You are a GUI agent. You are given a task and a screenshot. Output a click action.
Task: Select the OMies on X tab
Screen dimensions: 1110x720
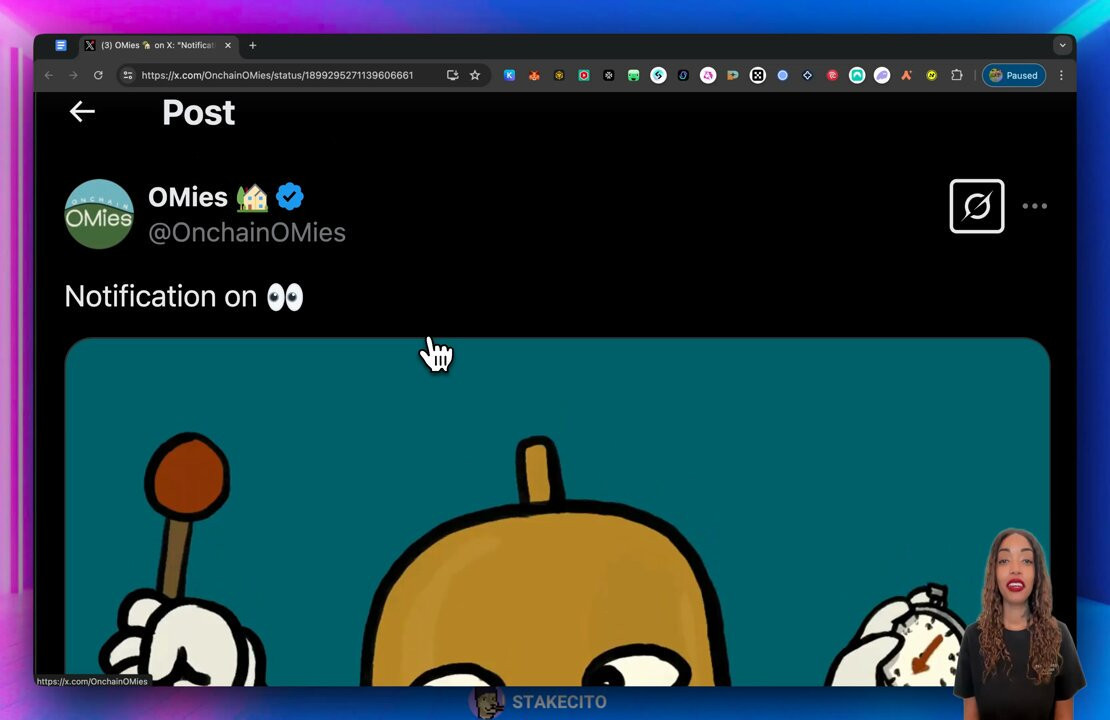(157, 45)
